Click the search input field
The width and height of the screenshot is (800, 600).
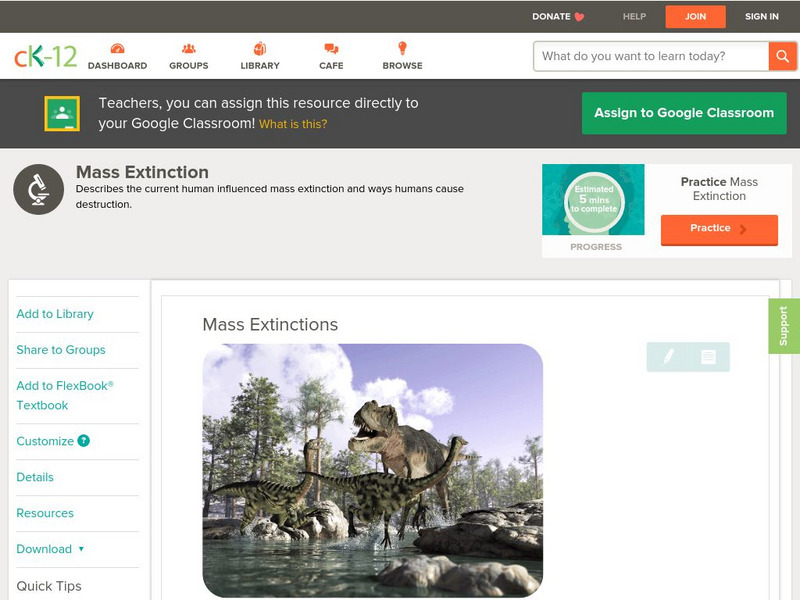651,56
